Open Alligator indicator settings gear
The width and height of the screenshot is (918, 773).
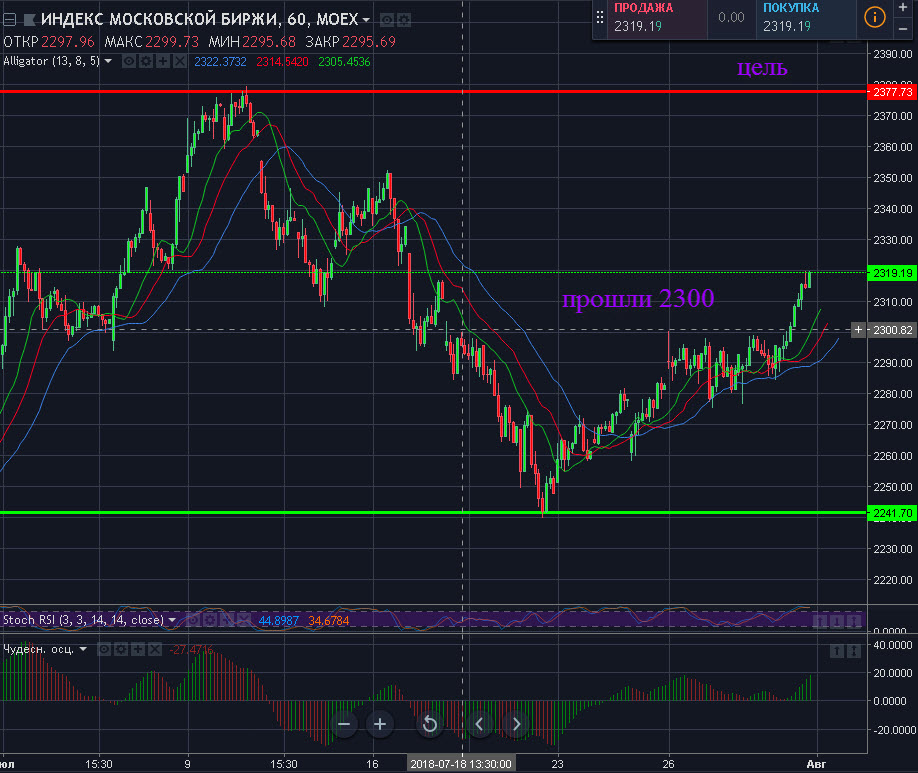[x=146, y=61]
